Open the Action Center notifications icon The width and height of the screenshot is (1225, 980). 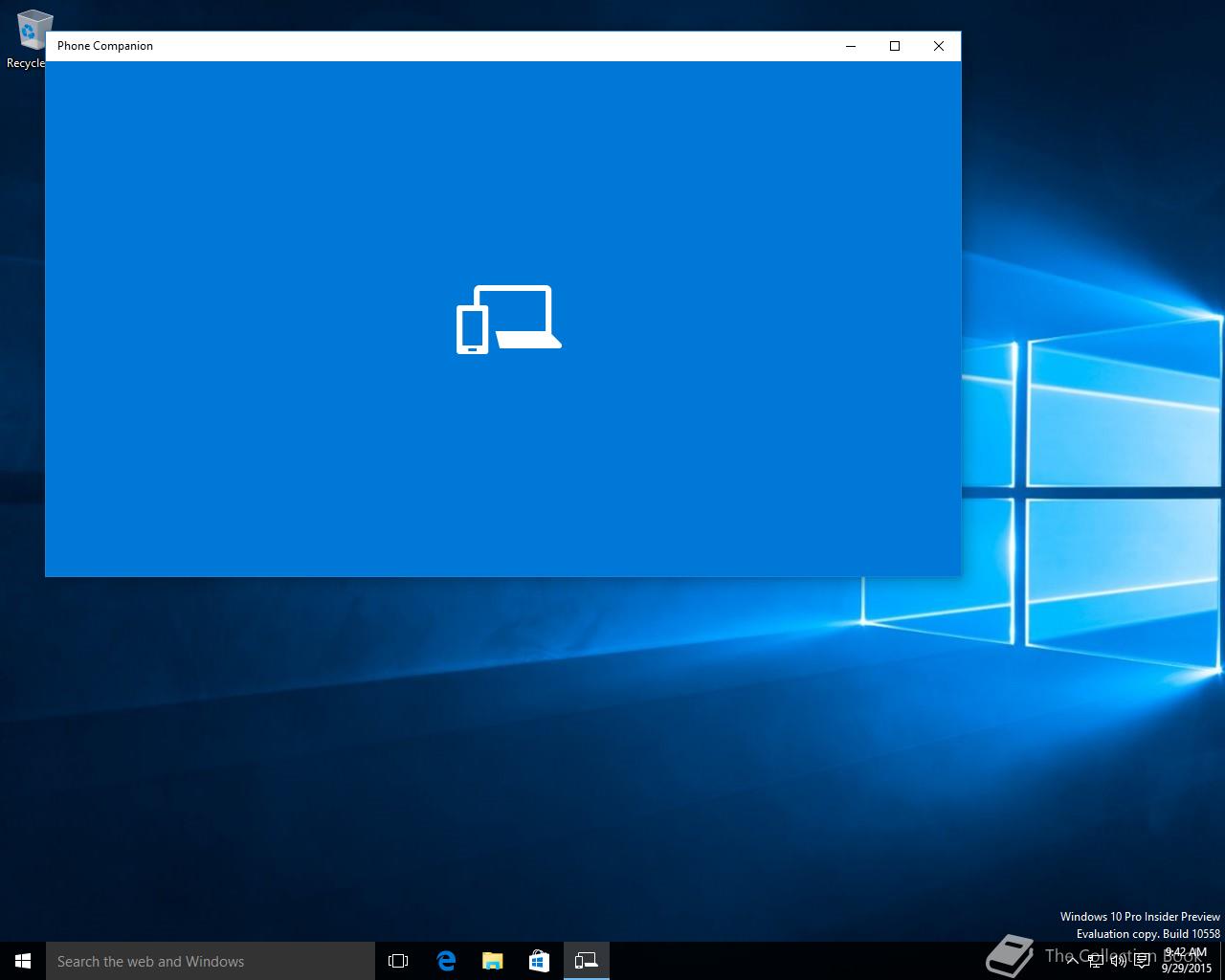tap(1142, 961)
